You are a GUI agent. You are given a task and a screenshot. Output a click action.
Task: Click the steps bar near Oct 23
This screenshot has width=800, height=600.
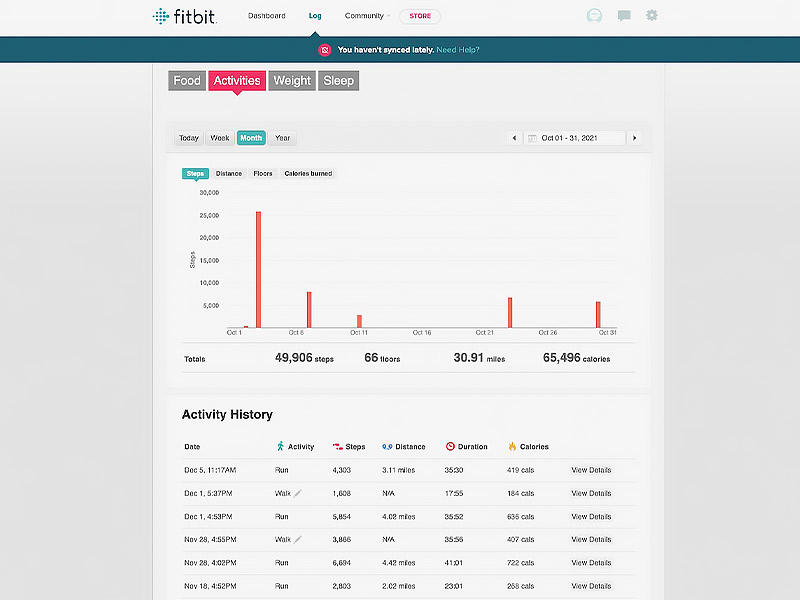pyautogui.click(x=510, y=312)
